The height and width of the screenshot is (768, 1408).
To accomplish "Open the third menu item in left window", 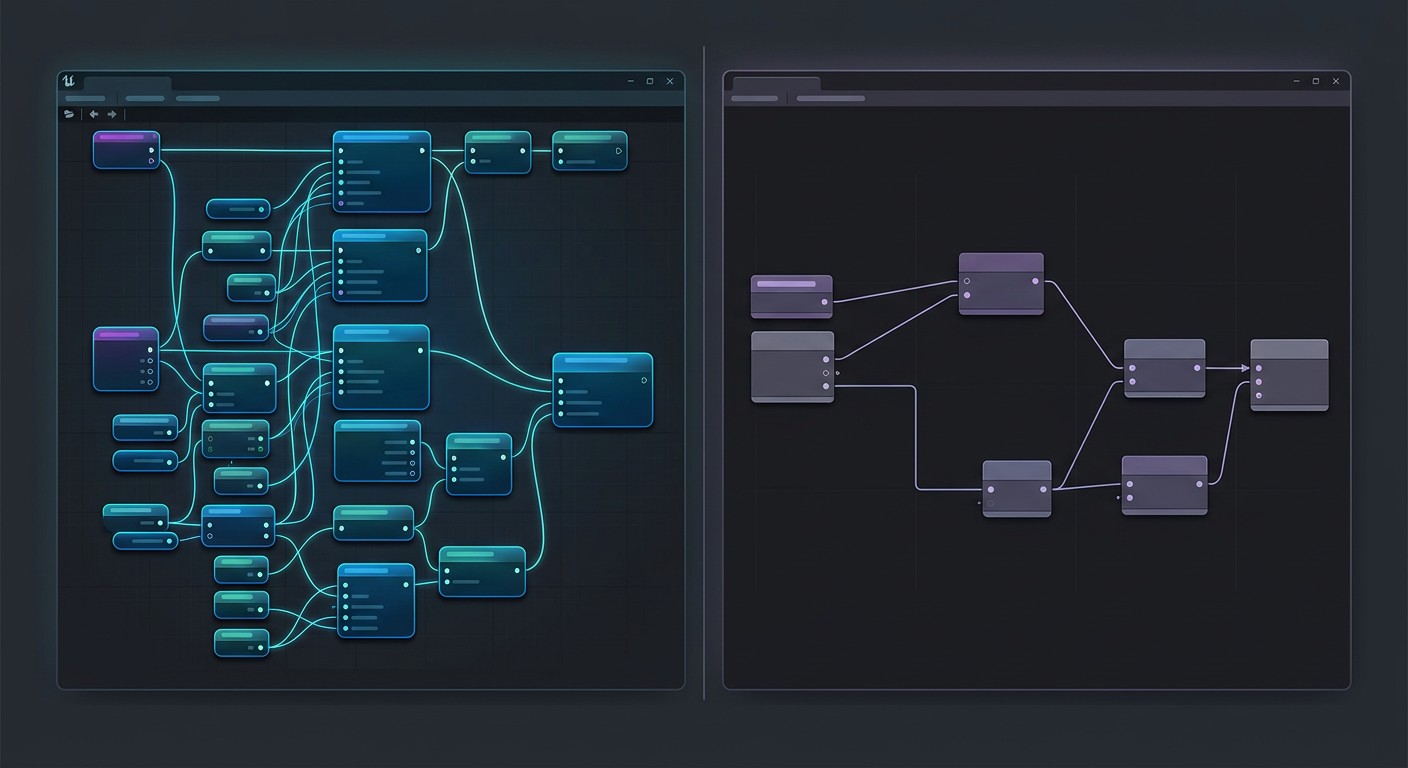I will (x=198, y=98).
